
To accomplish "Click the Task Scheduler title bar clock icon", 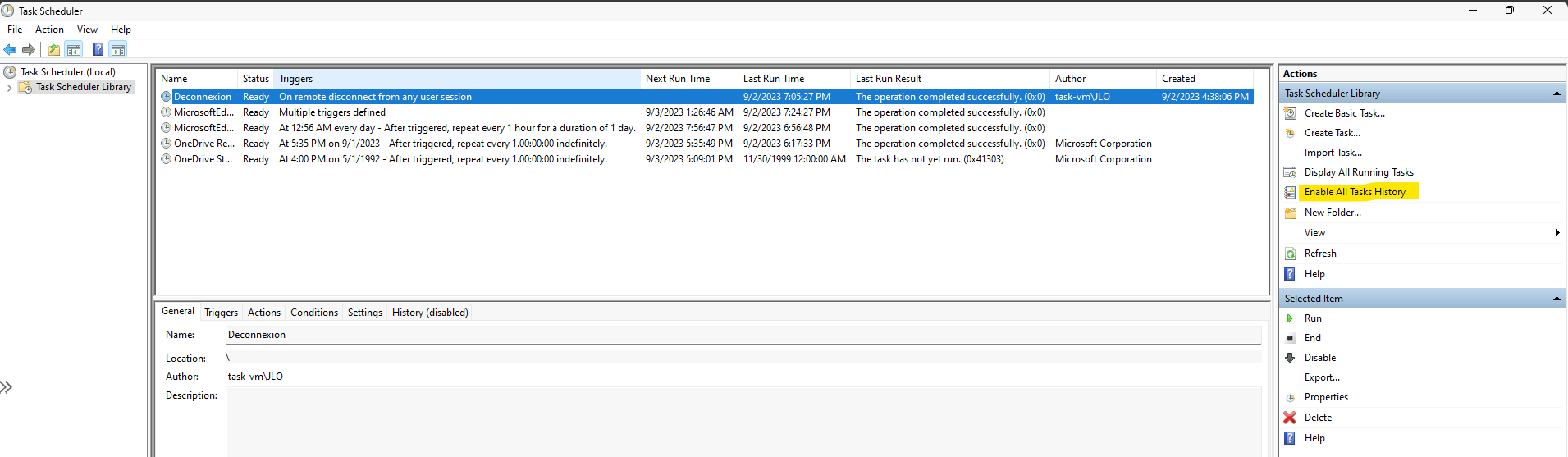I will pos(7,11).
